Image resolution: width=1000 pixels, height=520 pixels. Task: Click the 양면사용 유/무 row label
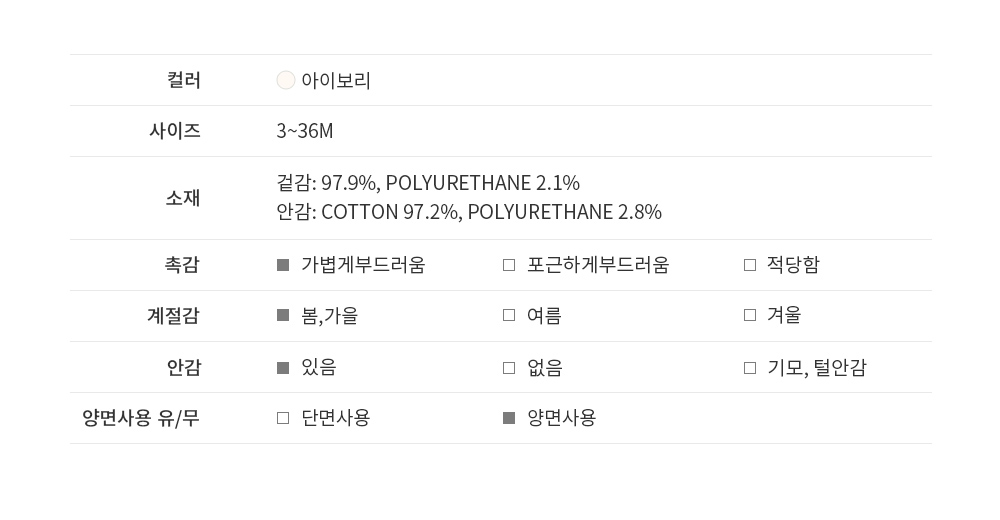141,418
